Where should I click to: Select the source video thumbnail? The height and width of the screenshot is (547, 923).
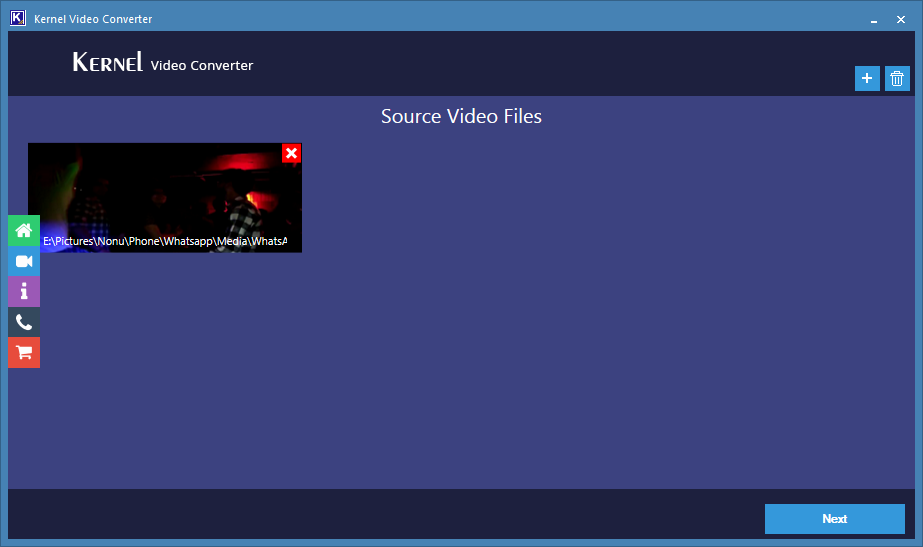pos(165,190)
